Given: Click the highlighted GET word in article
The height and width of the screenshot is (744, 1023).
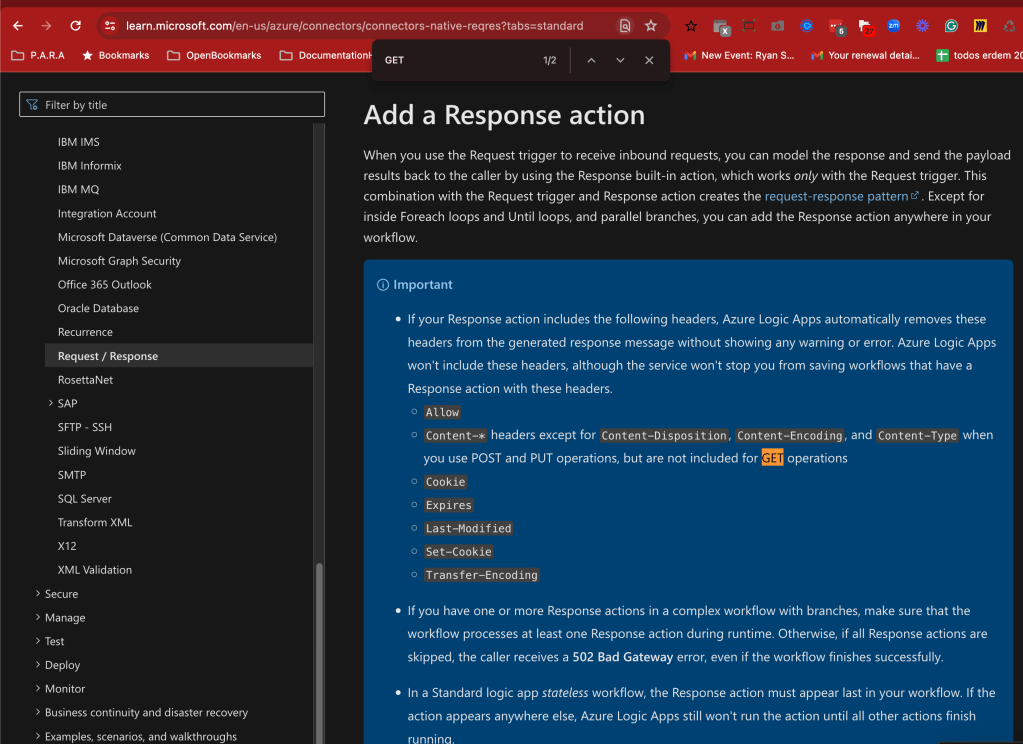Looking at the screenshot, I should pyautogui.click(x=772, y=458).
